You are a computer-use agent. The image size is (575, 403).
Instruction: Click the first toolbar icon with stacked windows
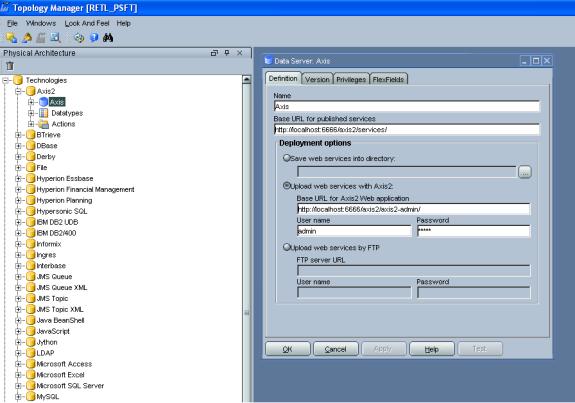11,37
